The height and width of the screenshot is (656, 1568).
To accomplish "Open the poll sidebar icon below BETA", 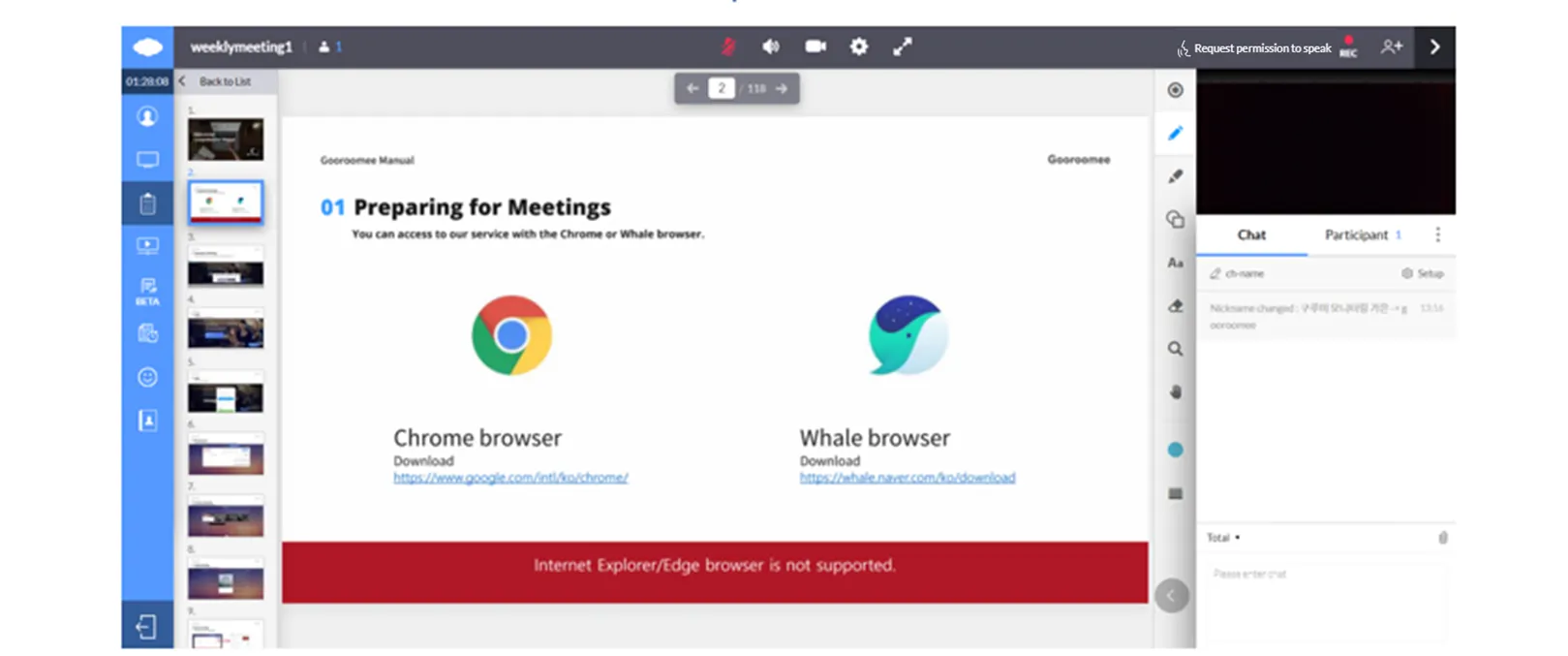I will pyautogui.click(x=147, y=333).
